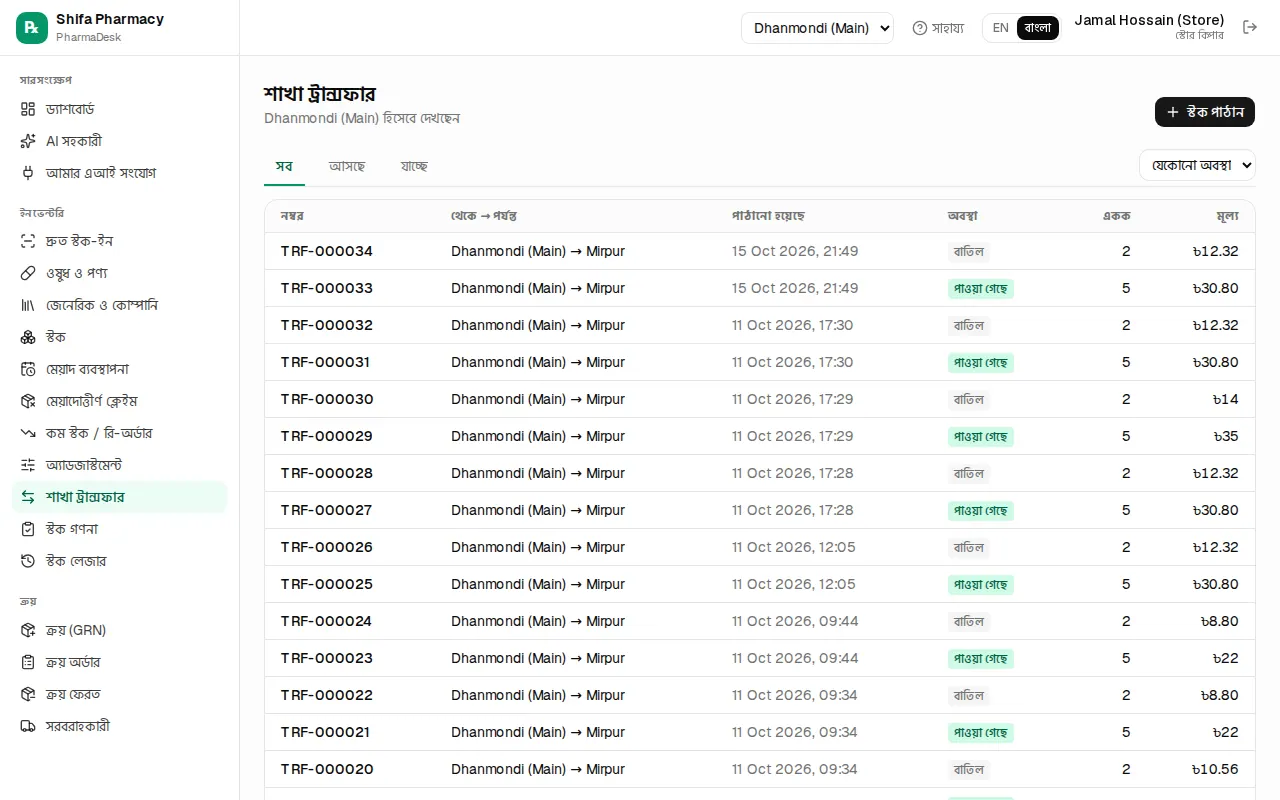Viewport: 1280px width, 800px height.
Task: Click the পাঠানো হয়েছে column header
Action: [768, 216]
